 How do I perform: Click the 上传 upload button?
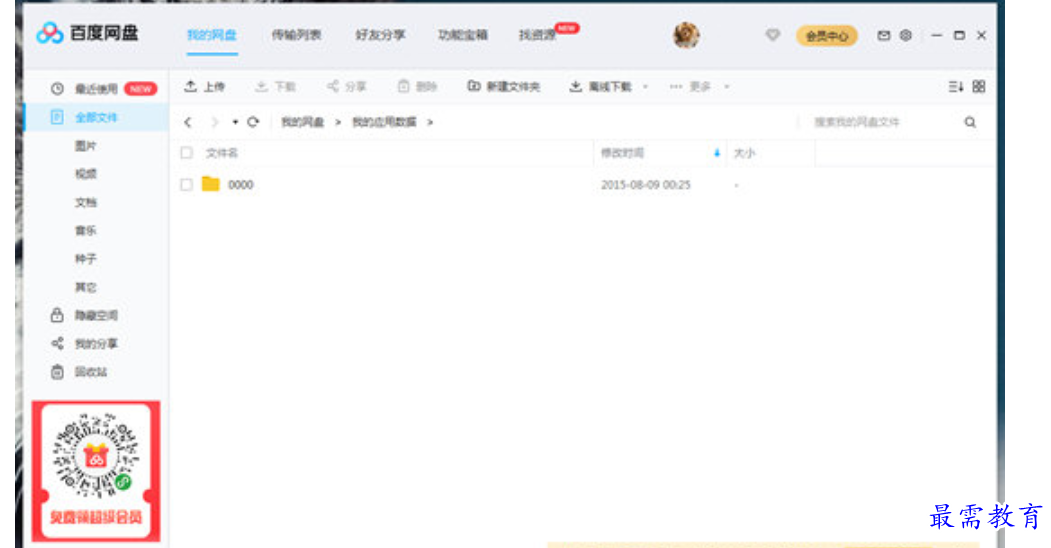pos(205,86)
